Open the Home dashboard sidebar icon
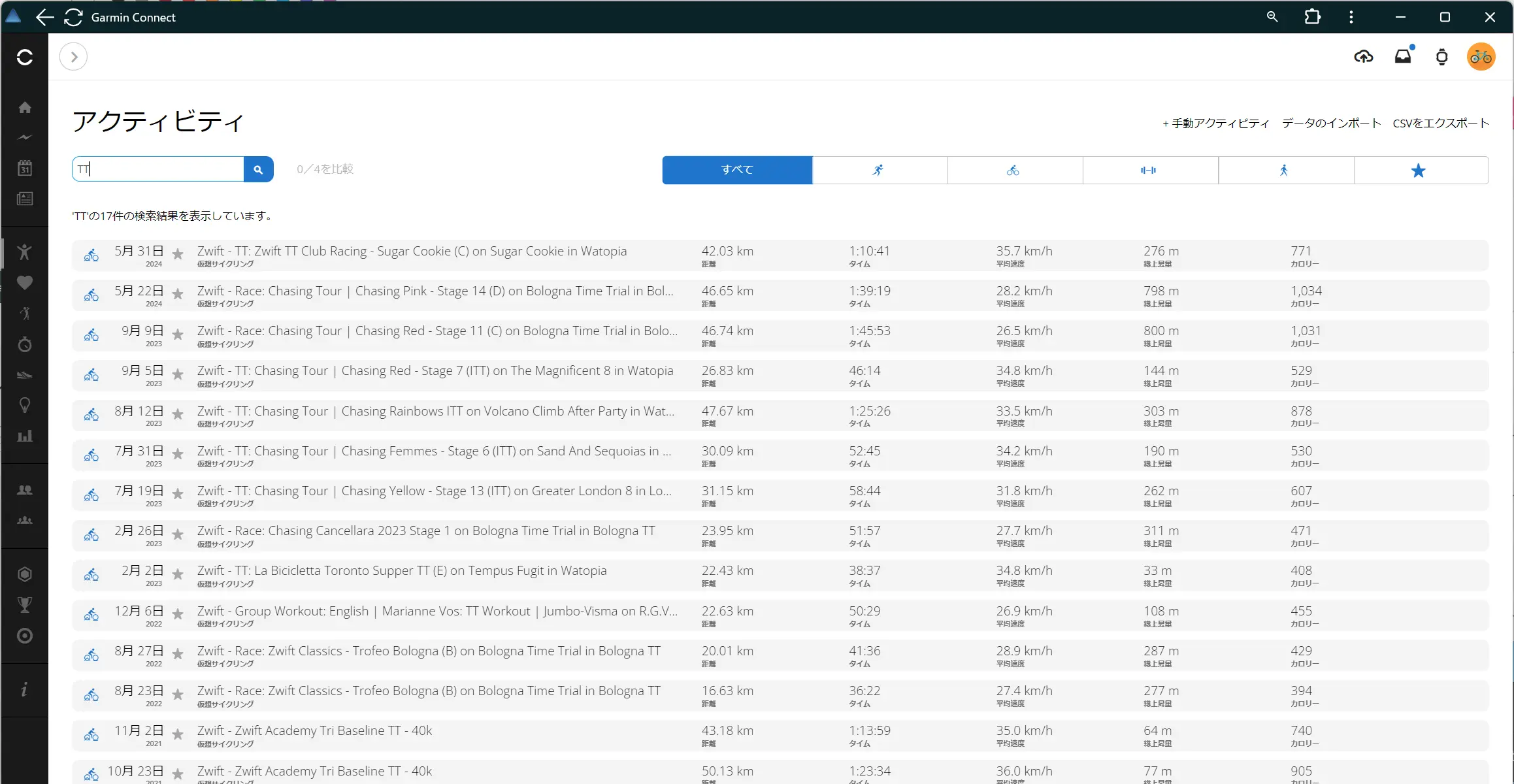The image size is (1514, 784). 25,107
